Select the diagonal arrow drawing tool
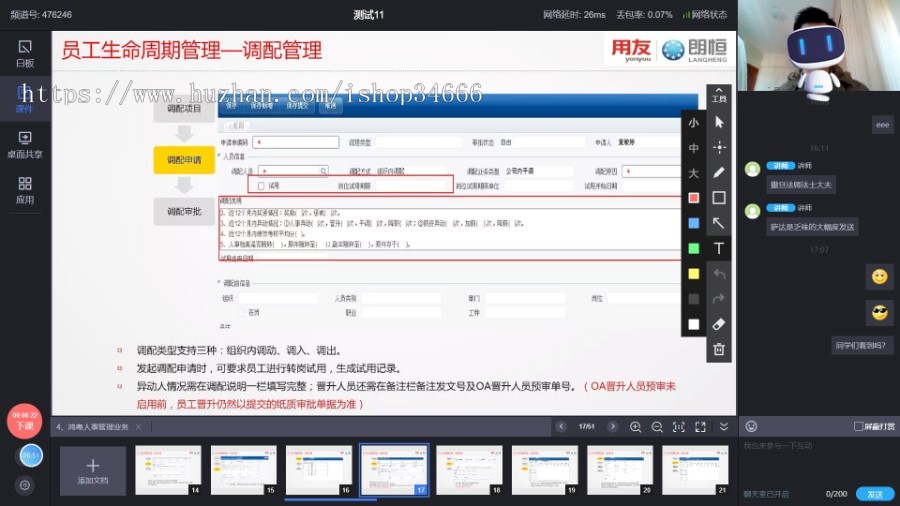Viewport: 900px width, 506px height. point(719,223)
